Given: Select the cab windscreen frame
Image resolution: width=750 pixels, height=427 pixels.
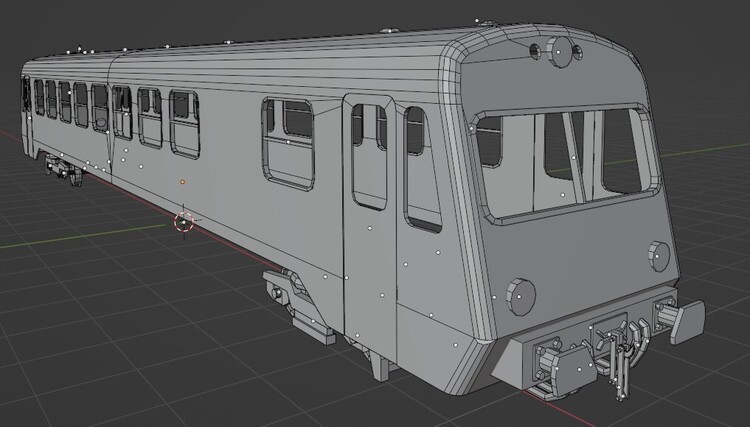Looking at the screenshot, I should [564, 163].
